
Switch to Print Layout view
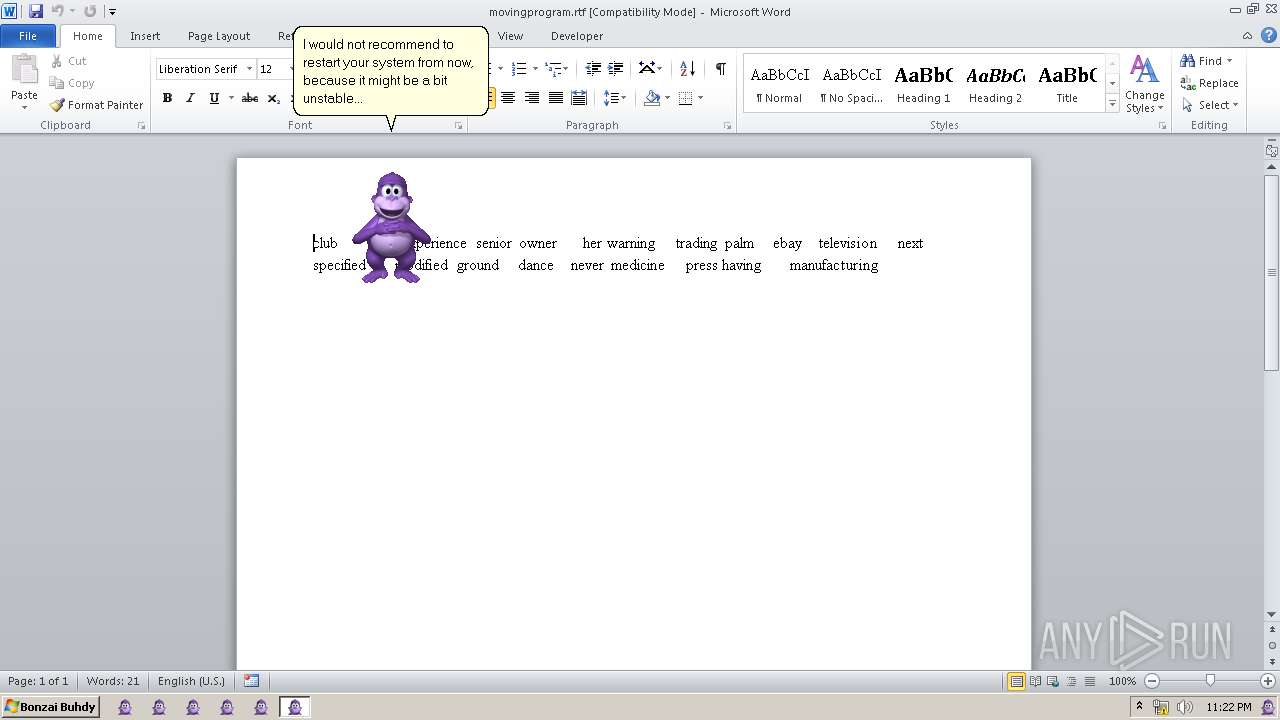point(1016,681)
